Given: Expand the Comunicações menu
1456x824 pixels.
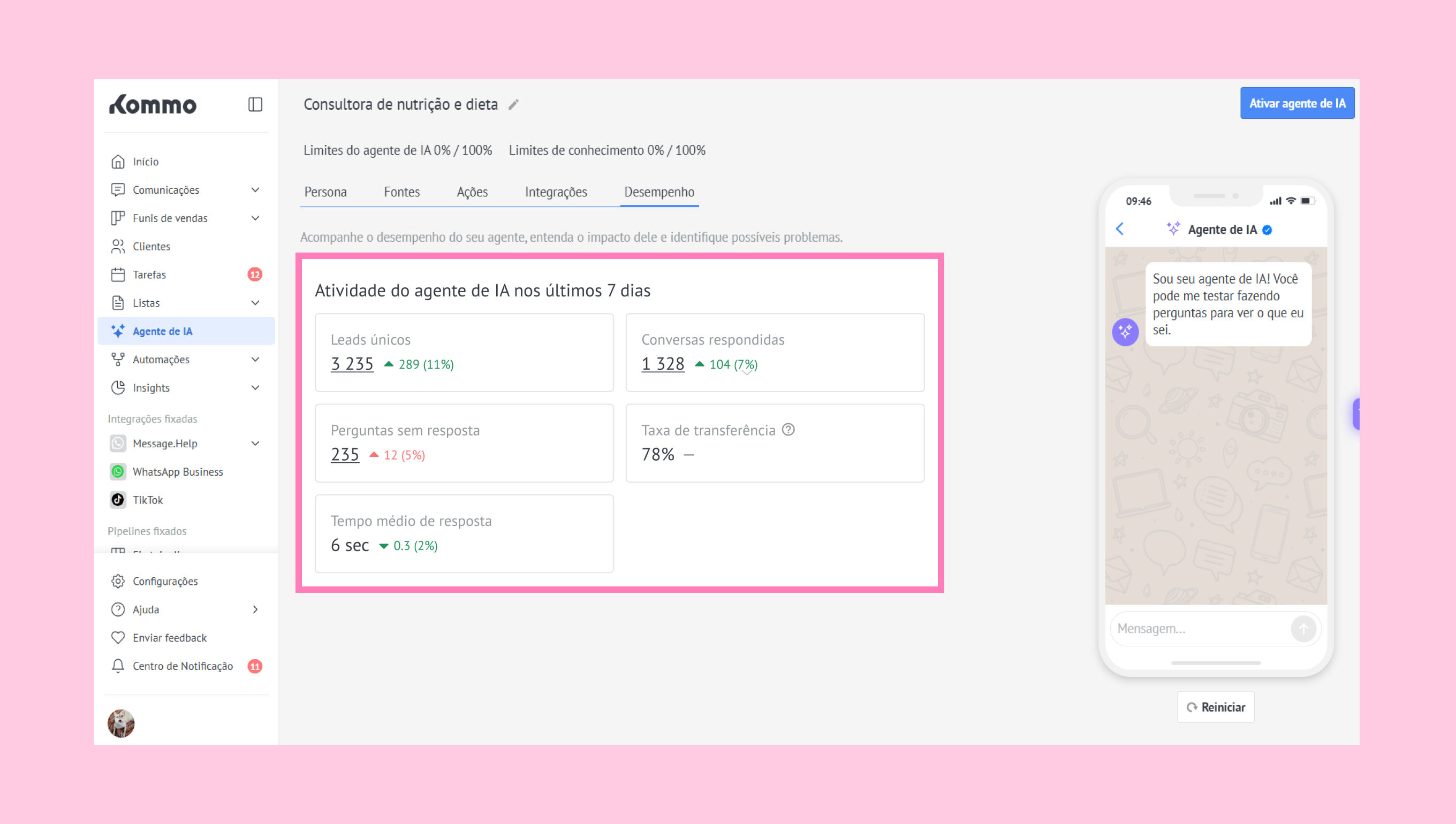Looking at the screenshot, I should coord(255,189).
